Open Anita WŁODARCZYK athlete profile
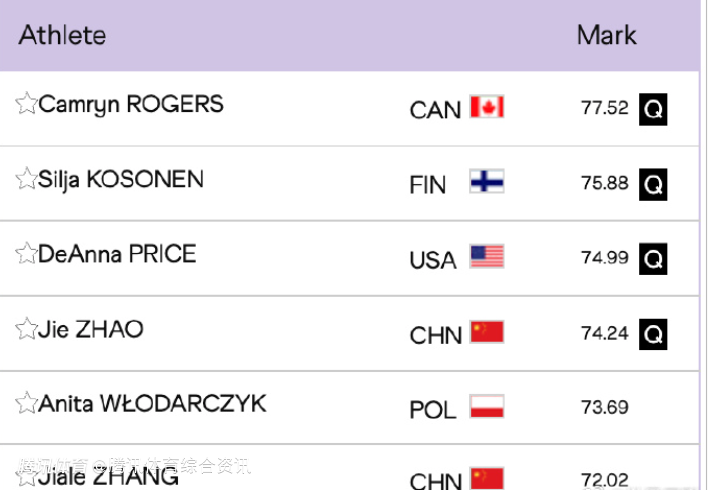708x490 pixels. pyautogui.click(x=152, y=404)
